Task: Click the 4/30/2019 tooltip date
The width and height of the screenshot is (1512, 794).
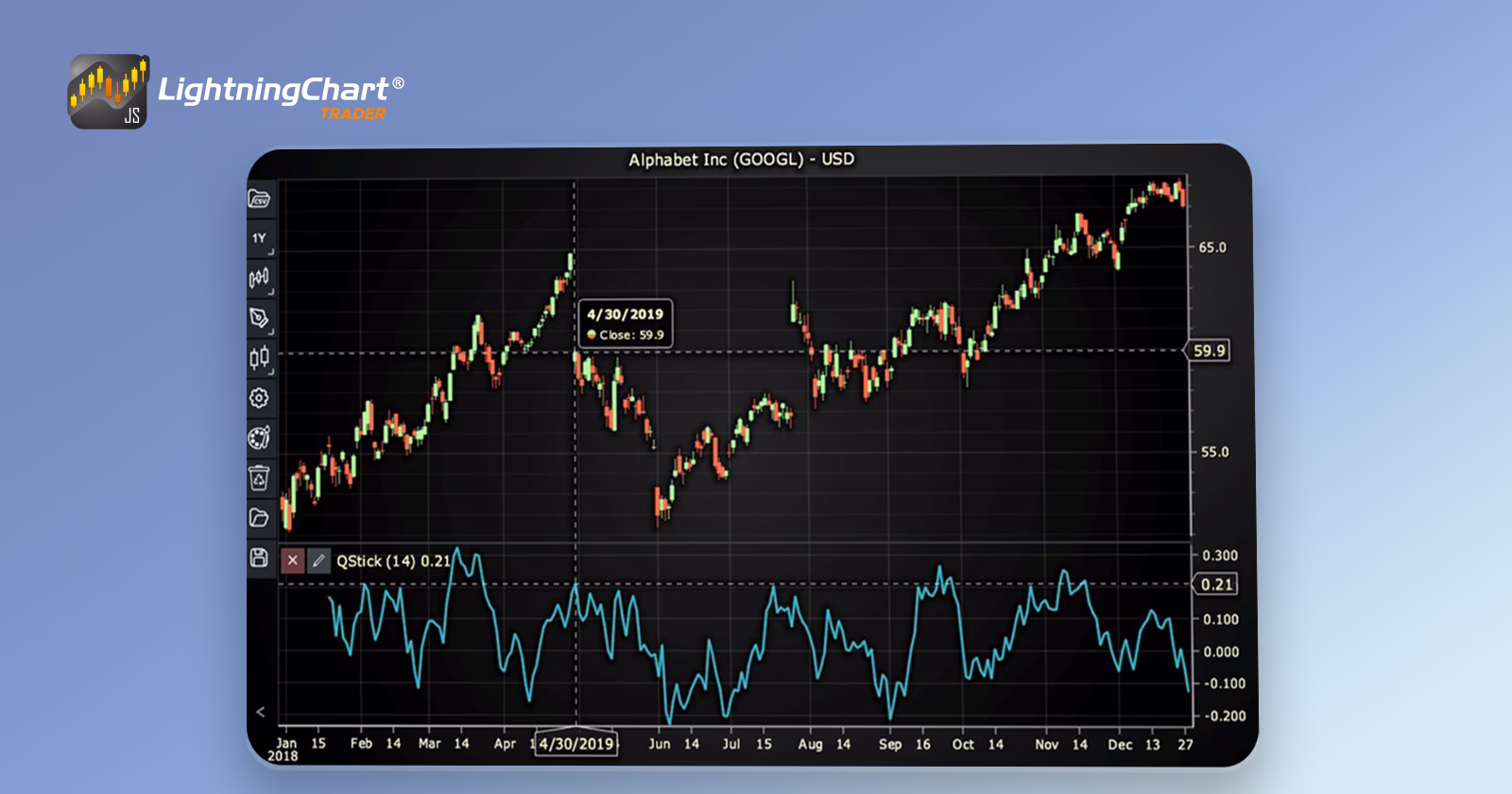Action: pyautogui.click(x=625, y=314)
